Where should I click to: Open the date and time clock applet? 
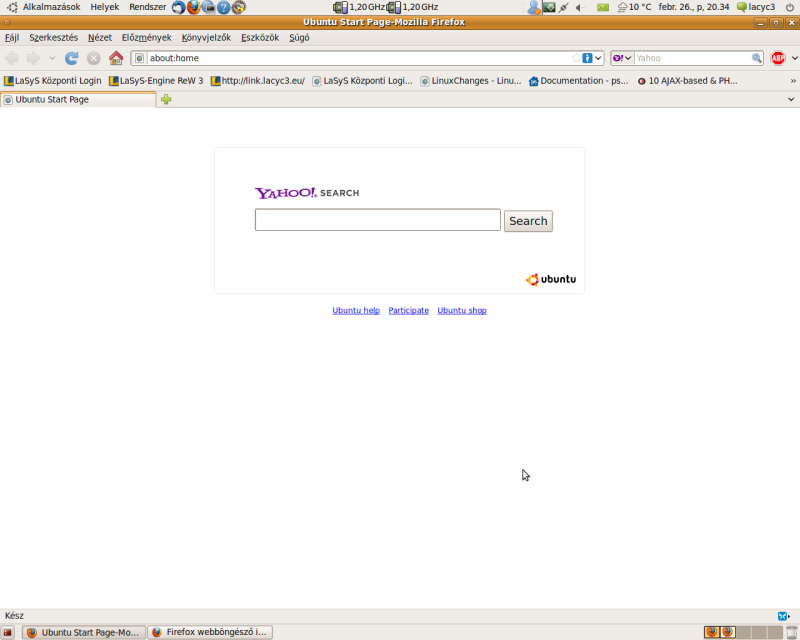pos(694,7)
